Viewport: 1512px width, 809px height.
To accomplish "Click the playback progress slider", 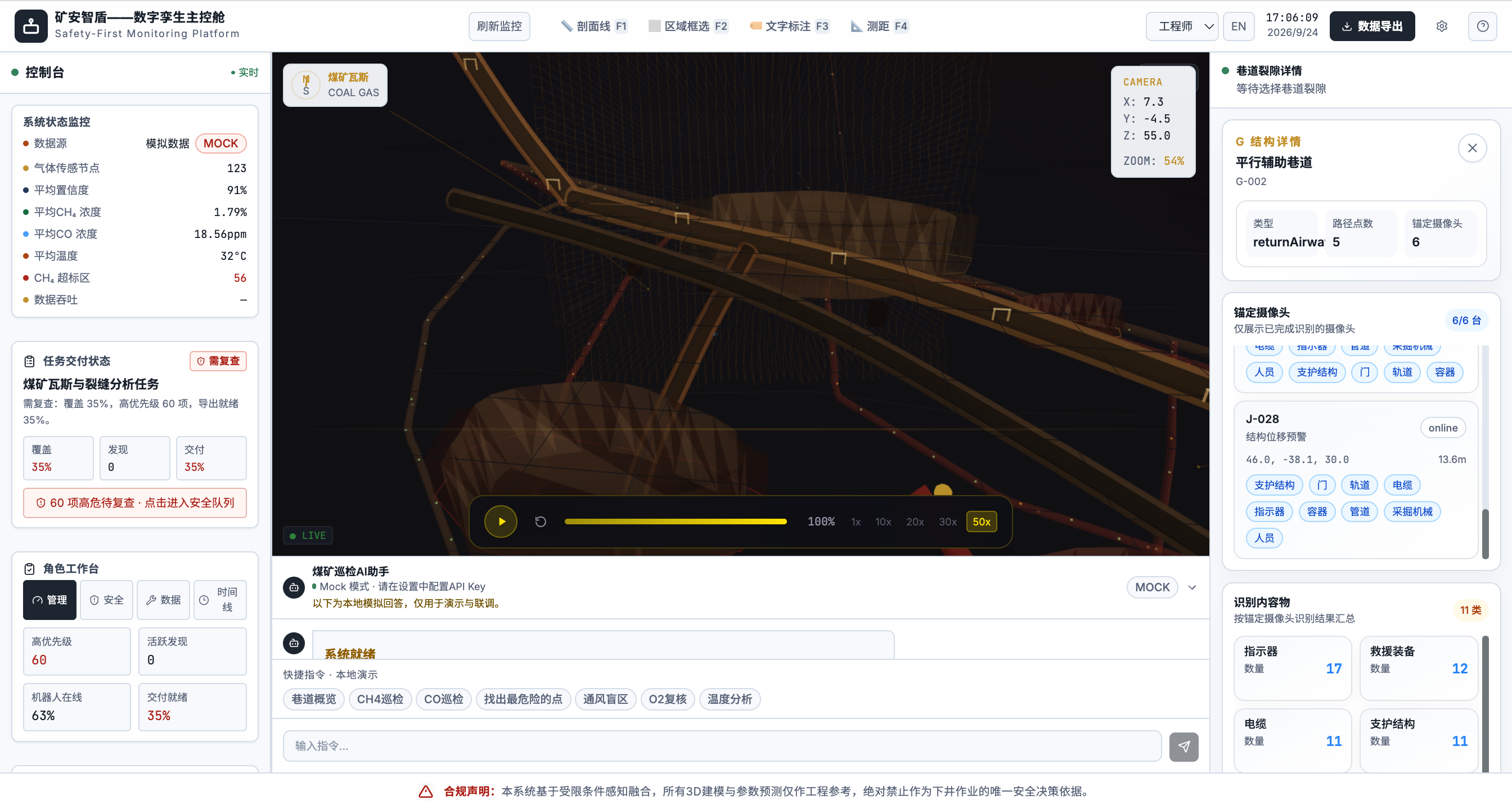I will (x=676, y=522).
